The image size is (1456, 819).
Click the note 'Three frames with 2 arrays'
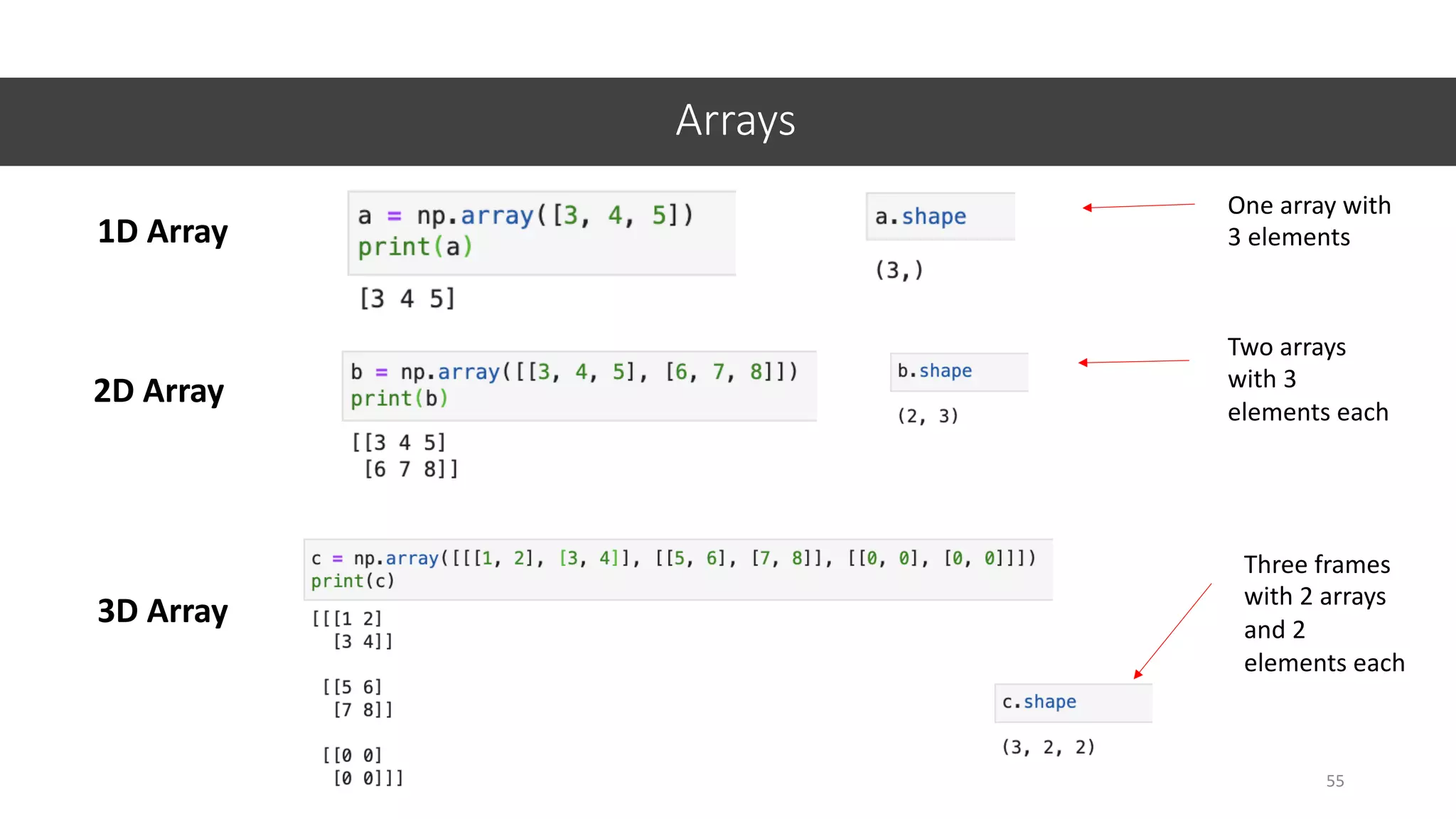point(1317,580)
